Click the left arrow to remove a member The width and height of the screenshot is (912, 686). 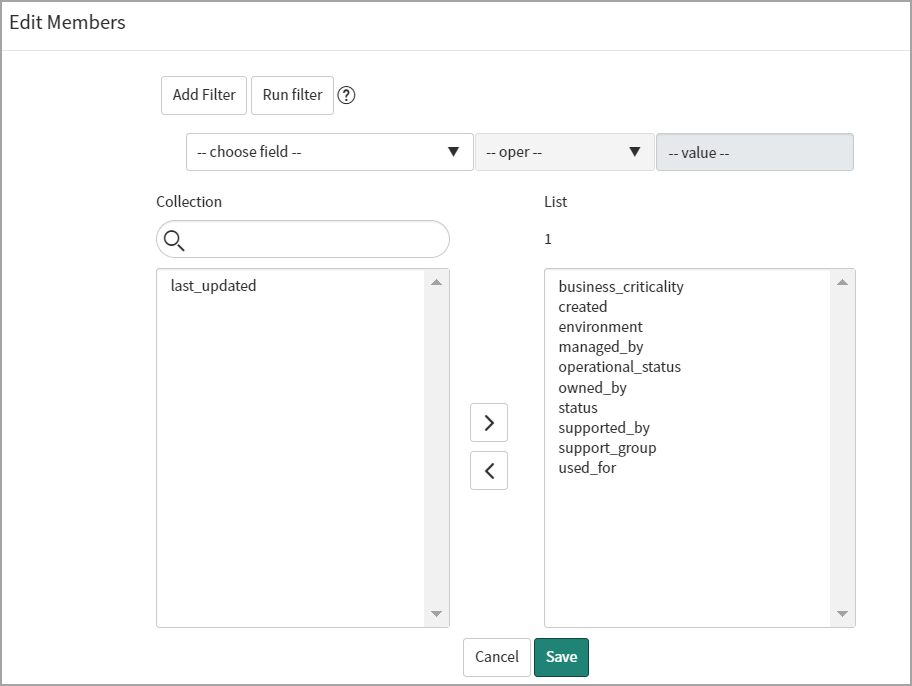coord(489,470)
